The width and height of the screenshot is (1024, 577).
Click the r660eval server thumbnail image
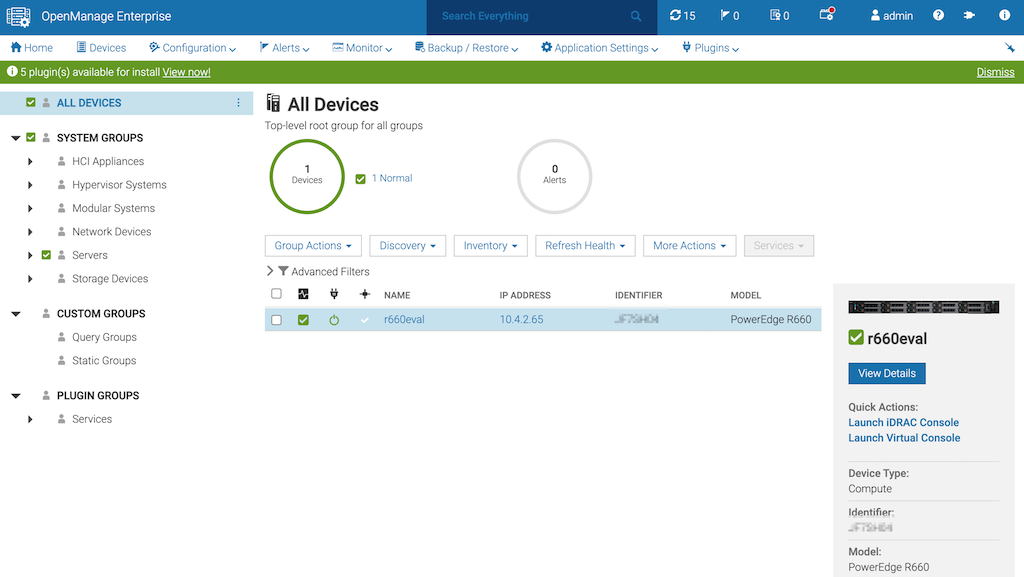[923, 307]
